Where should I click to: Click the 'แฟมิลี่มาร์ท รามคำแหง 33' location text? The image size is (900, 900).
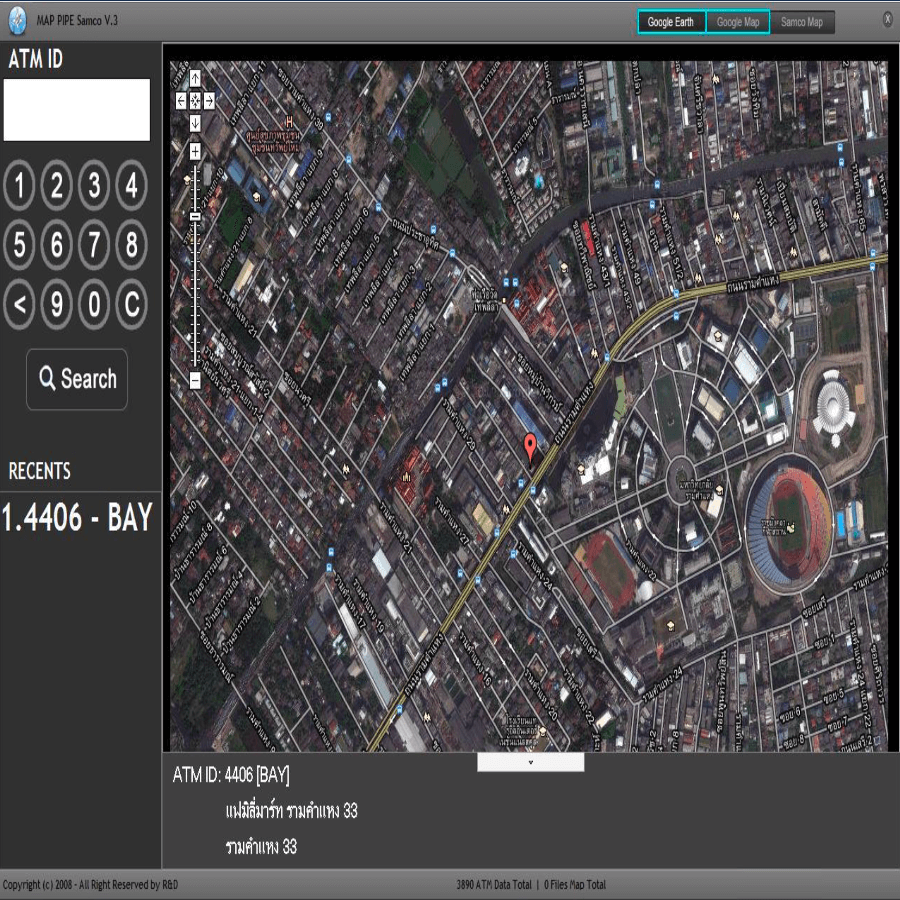pos(292,810)
